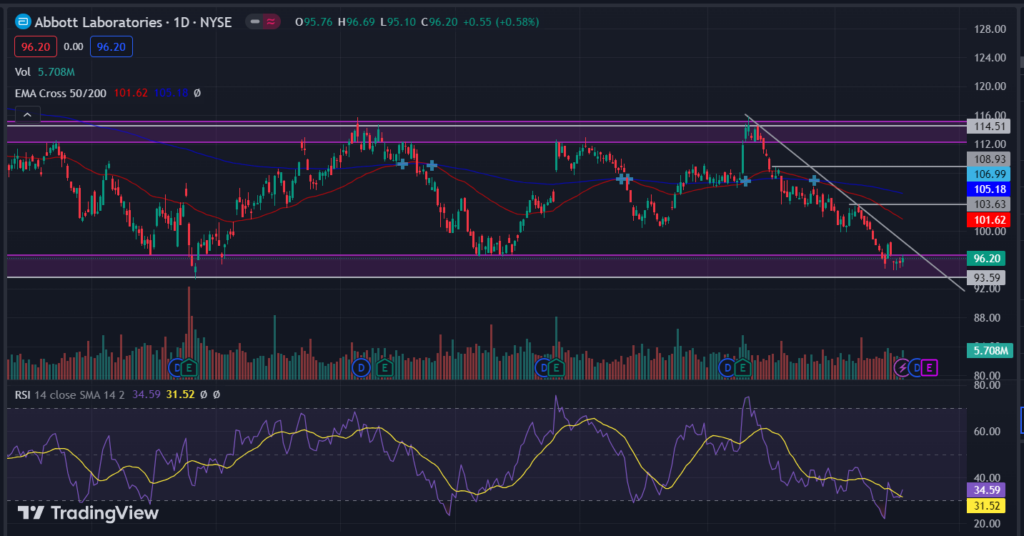Click the L95.10 low price value
This screenshot has height=536, width=1024.
point(398,22)
